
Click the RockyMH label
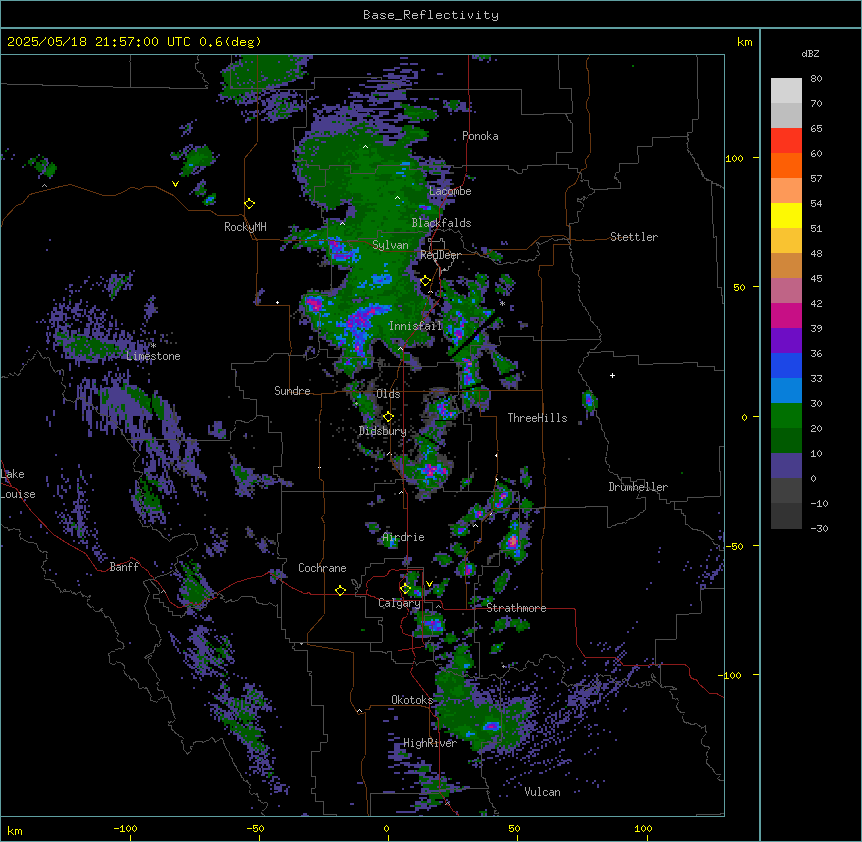point(245,227)
